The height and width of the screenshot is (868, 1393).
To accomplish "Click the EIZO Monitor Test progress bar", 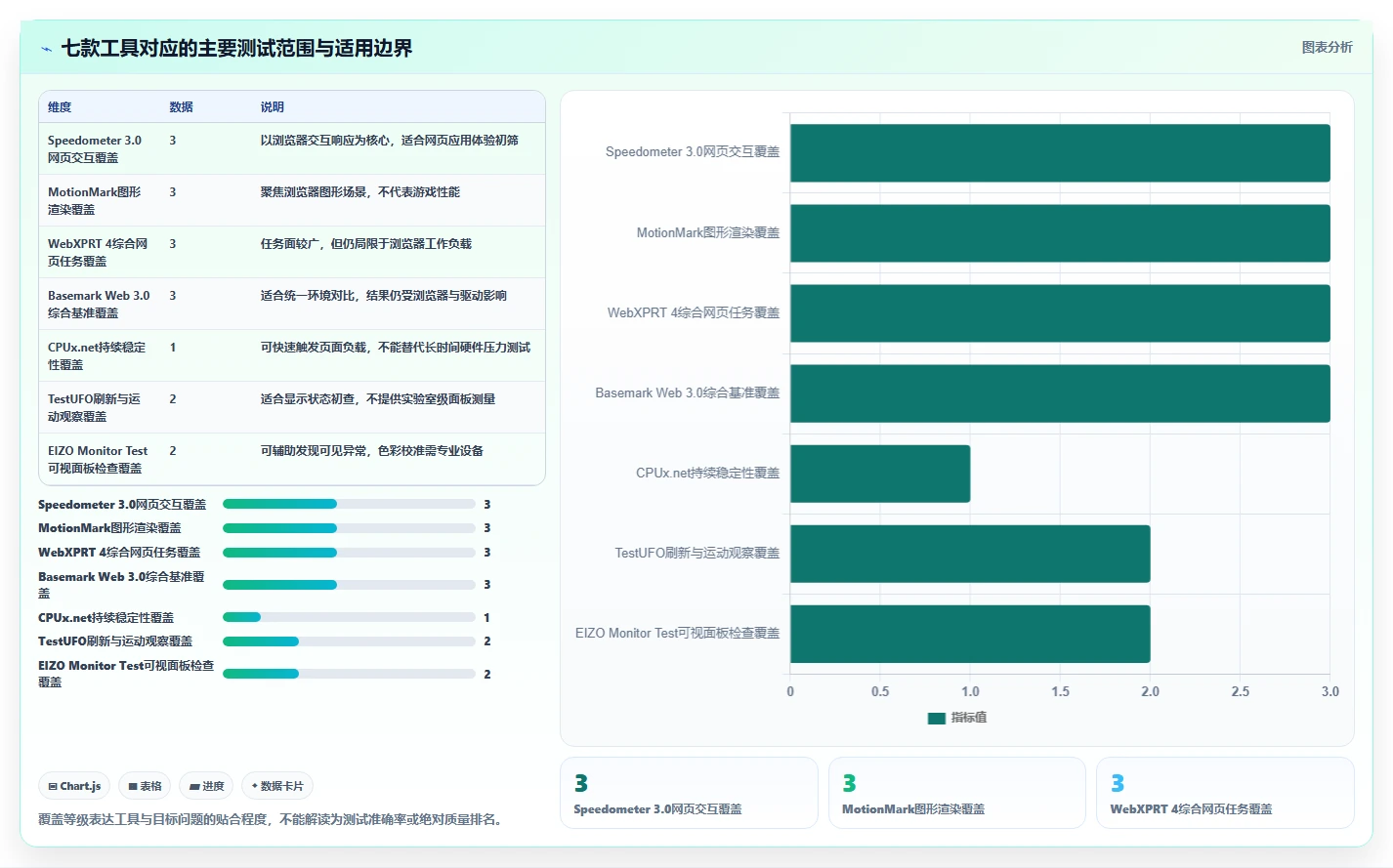I will point(349,674).
